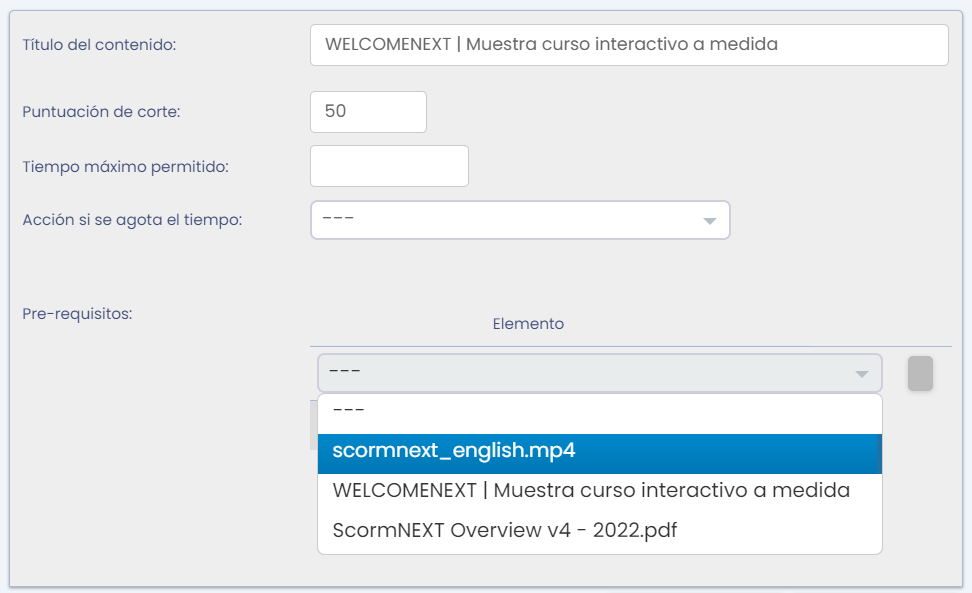Collapse the Elemento pre-requisite dropdown
The image size is (972, 593).
click(x=599, y=373)
